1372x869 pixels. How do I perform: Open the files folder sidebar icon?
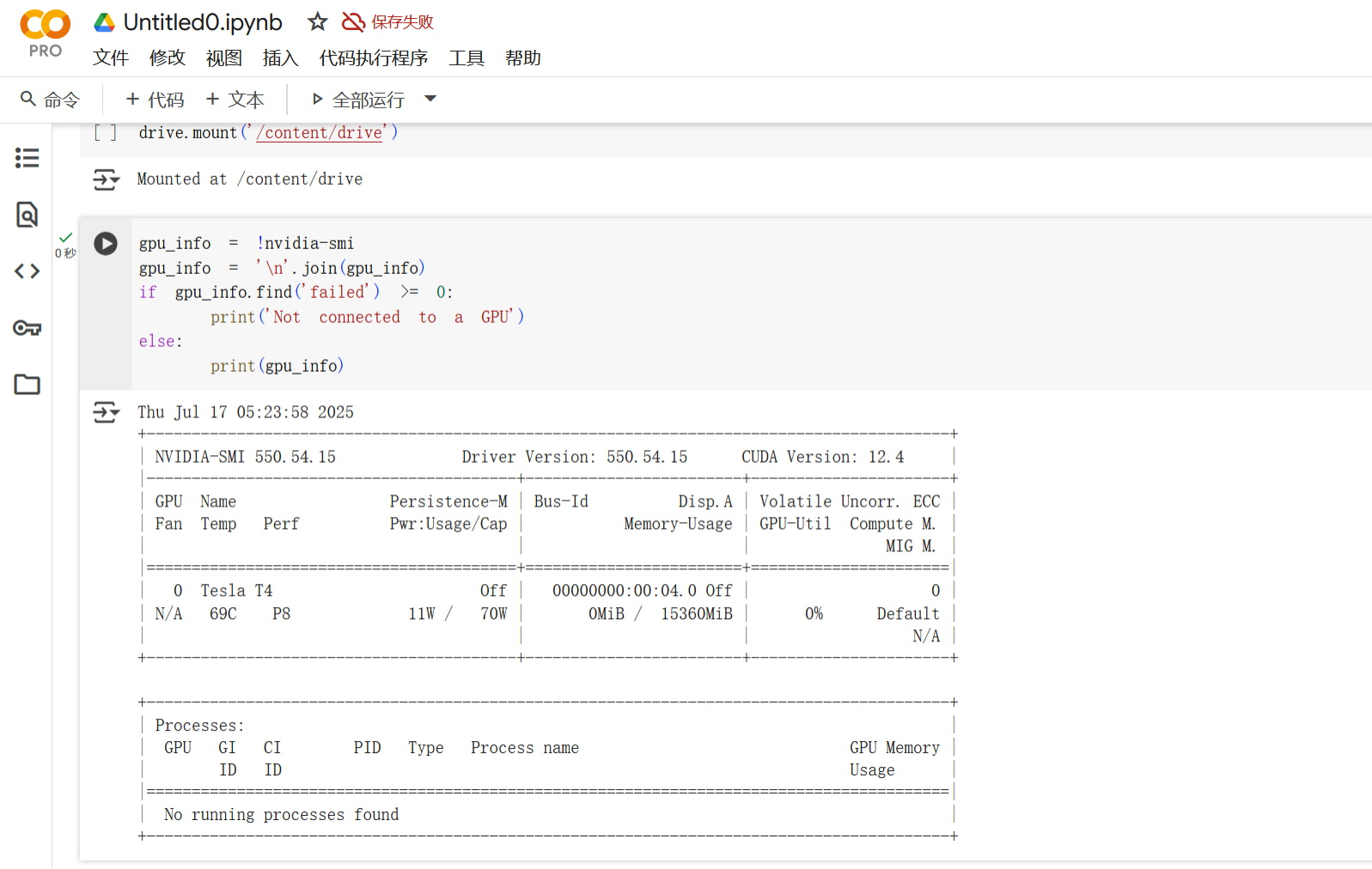pyautogui.click(x=27, y=385)
